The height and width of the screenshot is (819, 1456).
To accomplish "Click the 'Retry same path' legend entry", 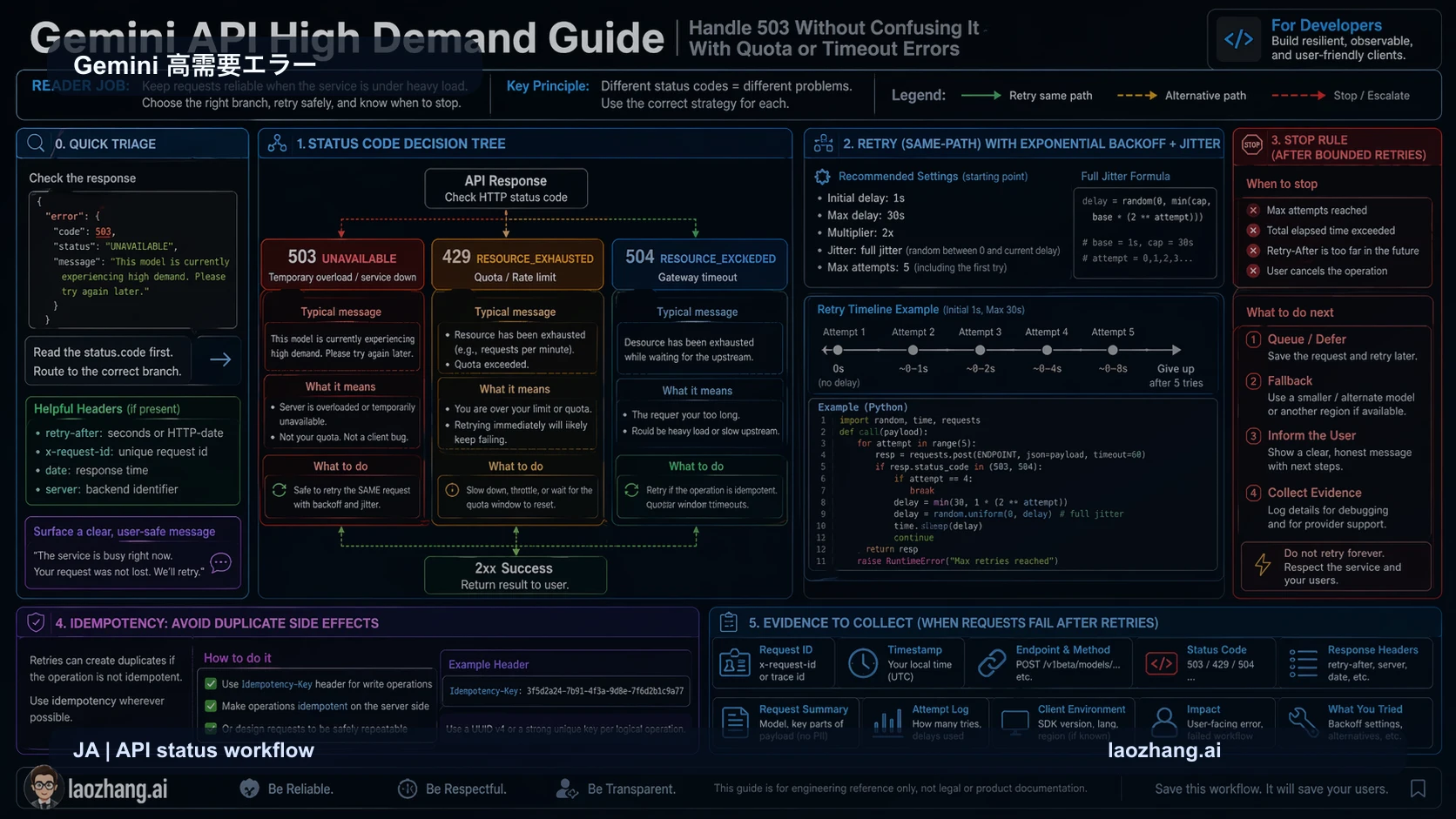I will tap(1027, 96).
